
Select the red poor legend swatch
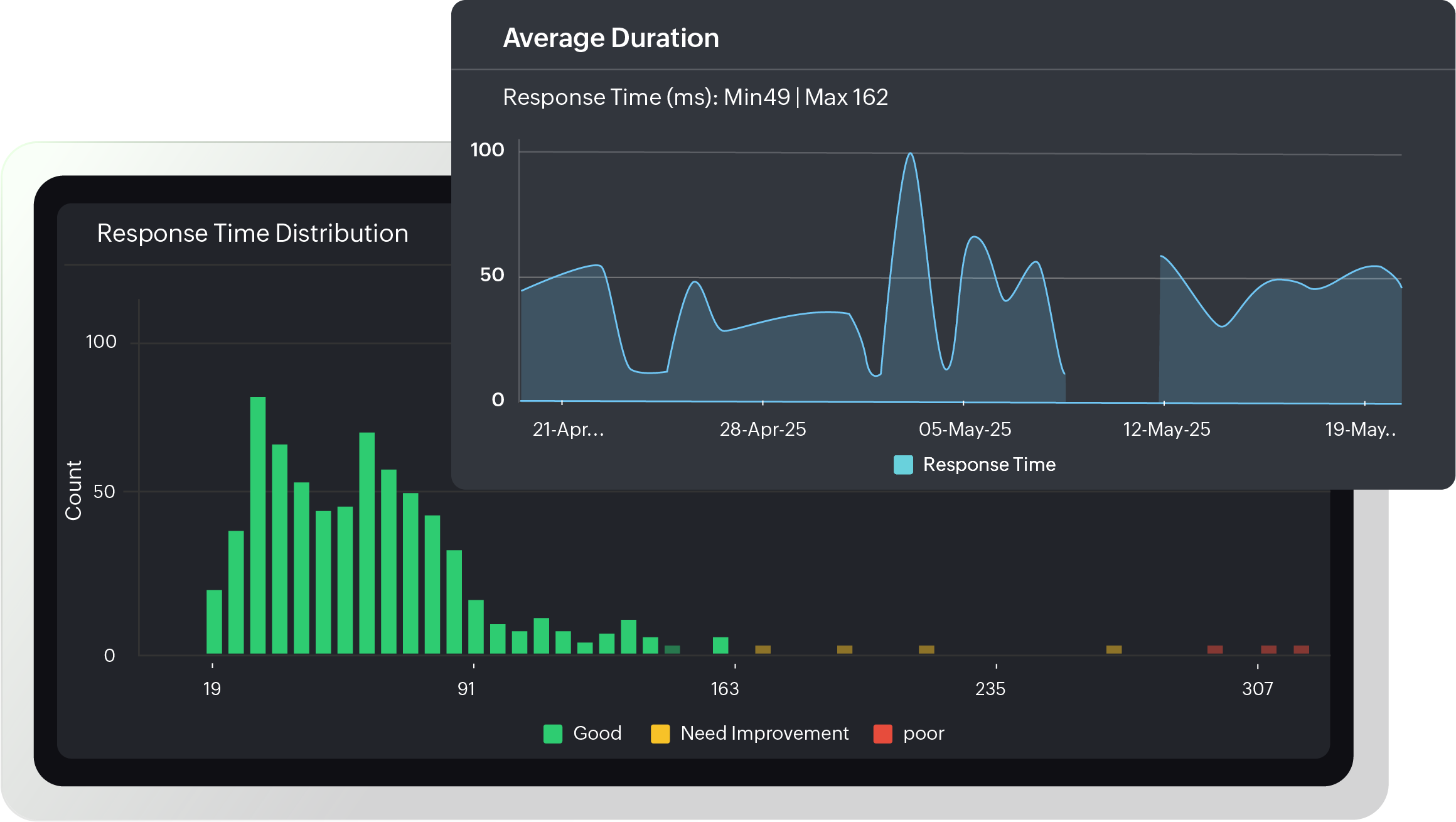click(882, 733)
